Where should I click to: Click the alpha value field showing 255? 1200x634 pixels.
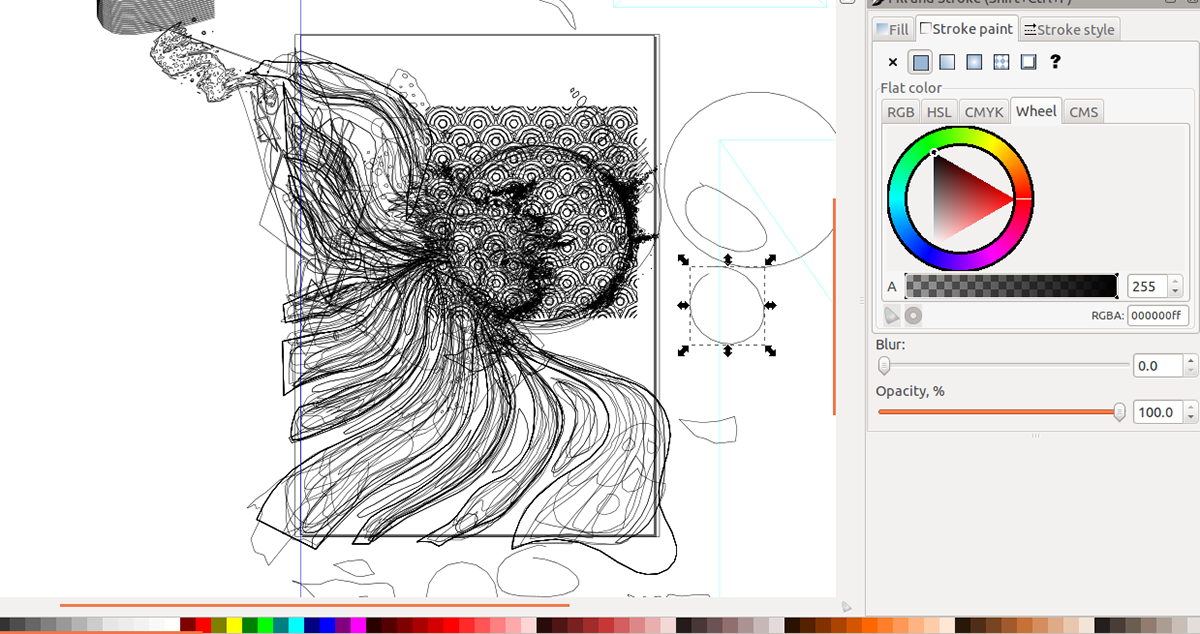1148,286
